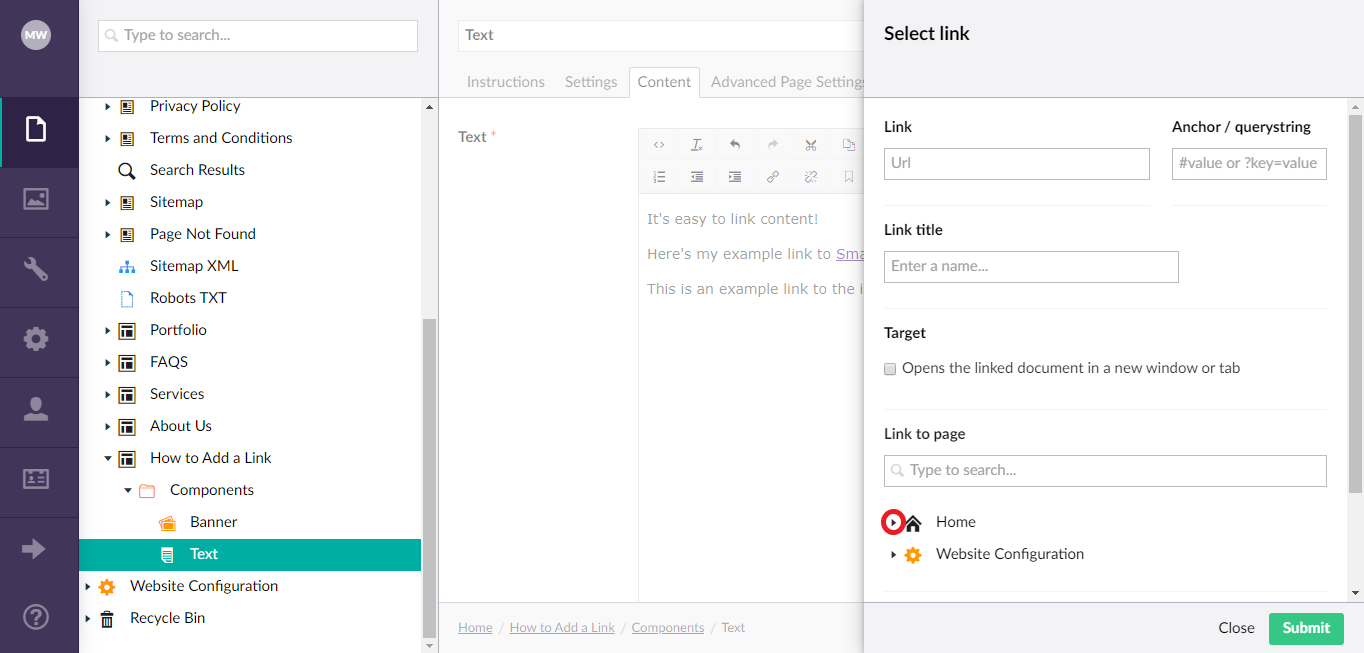Follow the 'How to Add a Link' breadcrumb
The height and width of the screenshot is (653, 1364).
[x=562, y=628]
